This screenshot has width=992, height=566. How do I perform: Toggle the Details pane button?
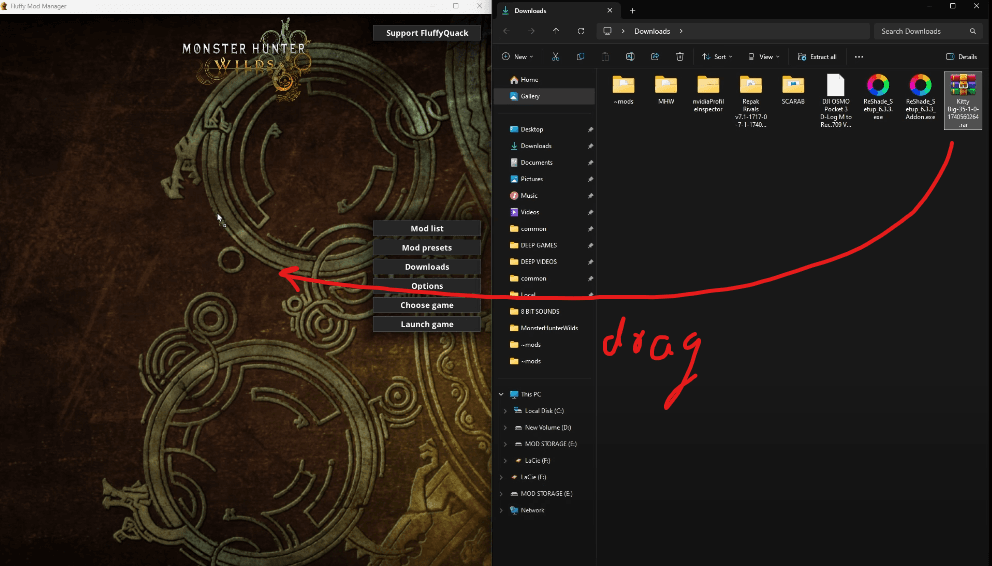pyautogui.click(x=962, y=57)
